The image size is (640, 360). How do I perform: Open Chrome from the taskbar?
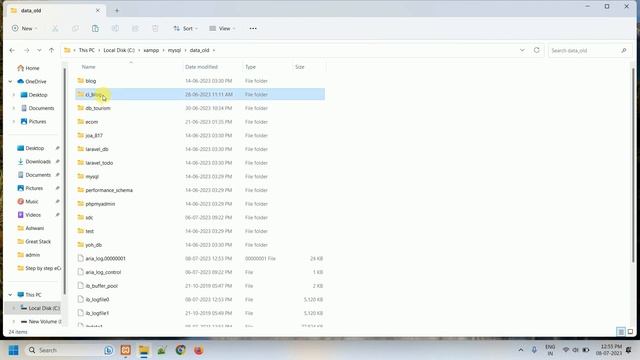pyautogui.click(x=180, y=350)
